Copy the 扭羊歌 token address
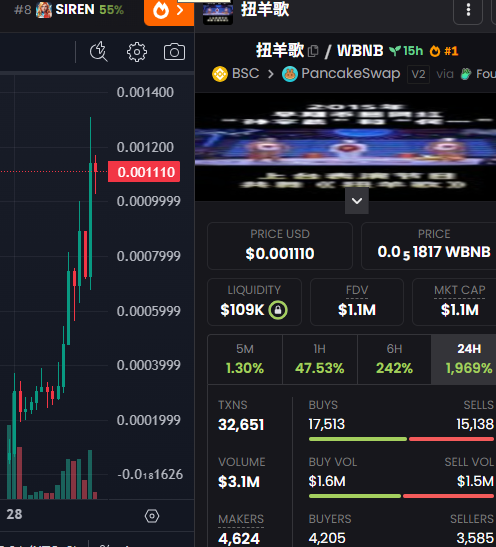Viewport: 496px width, 547px height. 313,51
